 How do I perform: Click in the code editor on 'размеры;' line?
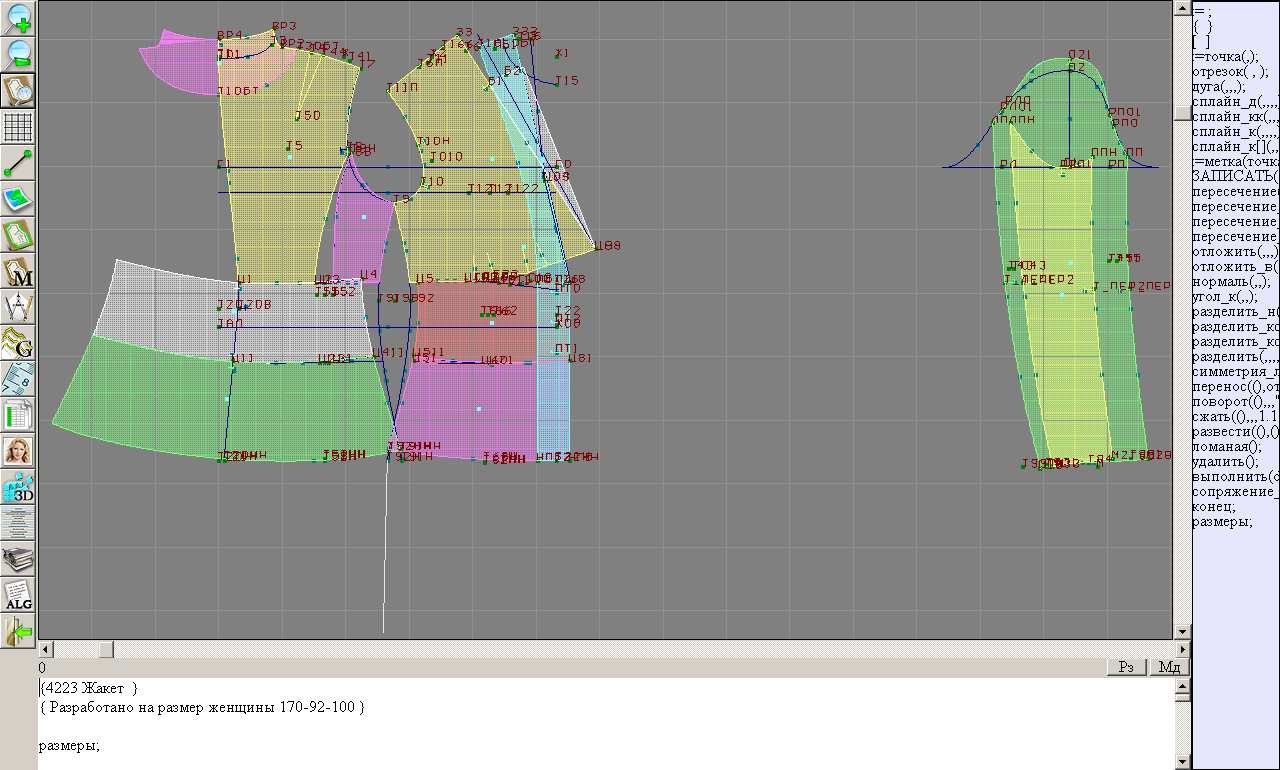[x=69, y=745]
